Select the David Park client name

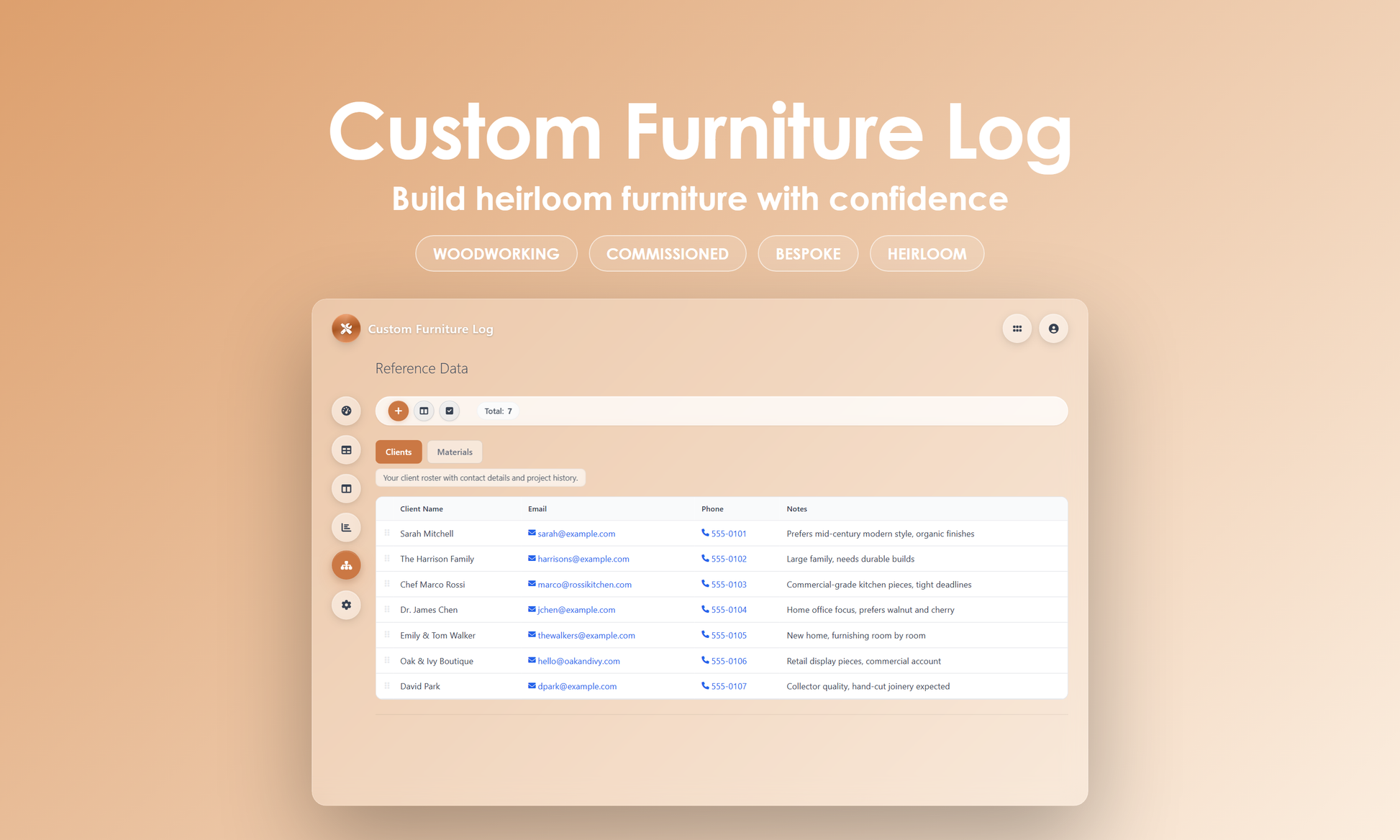click(420, 686)
